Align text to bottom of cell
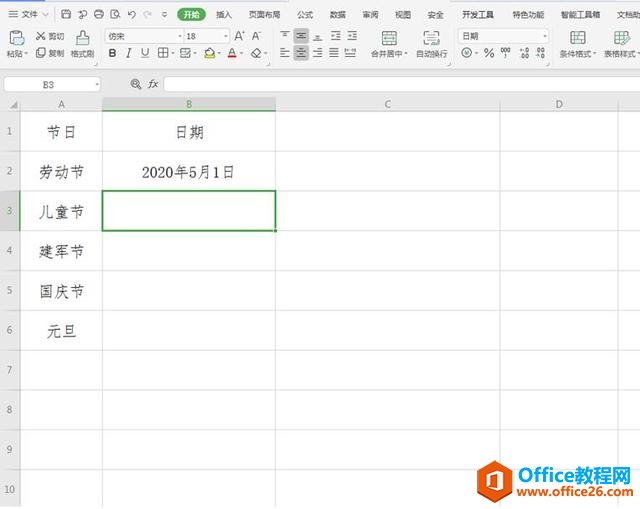This screenshot has height=509, width=640. pyautogui.click(x=318, y=36)
